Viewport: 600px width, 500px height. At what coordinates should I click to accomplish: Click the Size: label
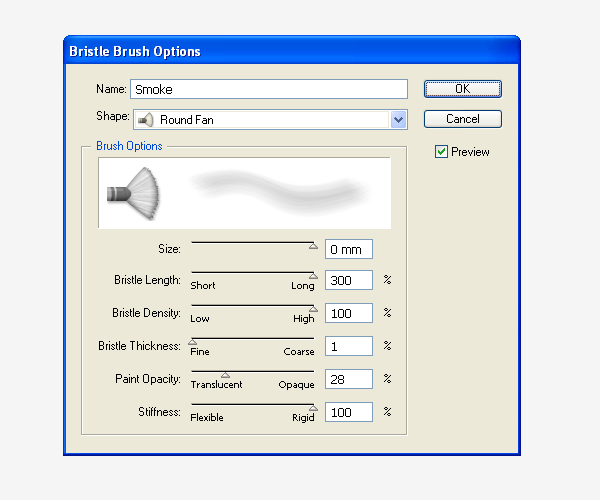169,249
